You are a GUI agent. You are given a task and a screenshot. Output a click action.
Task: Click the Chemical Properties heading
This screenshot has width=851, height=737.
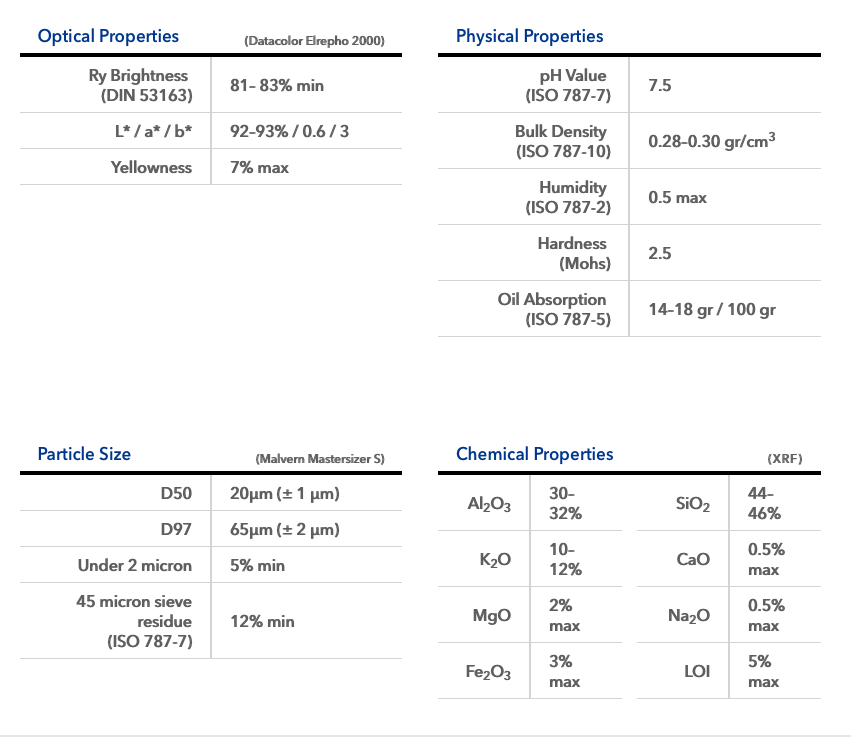point(534,454)
